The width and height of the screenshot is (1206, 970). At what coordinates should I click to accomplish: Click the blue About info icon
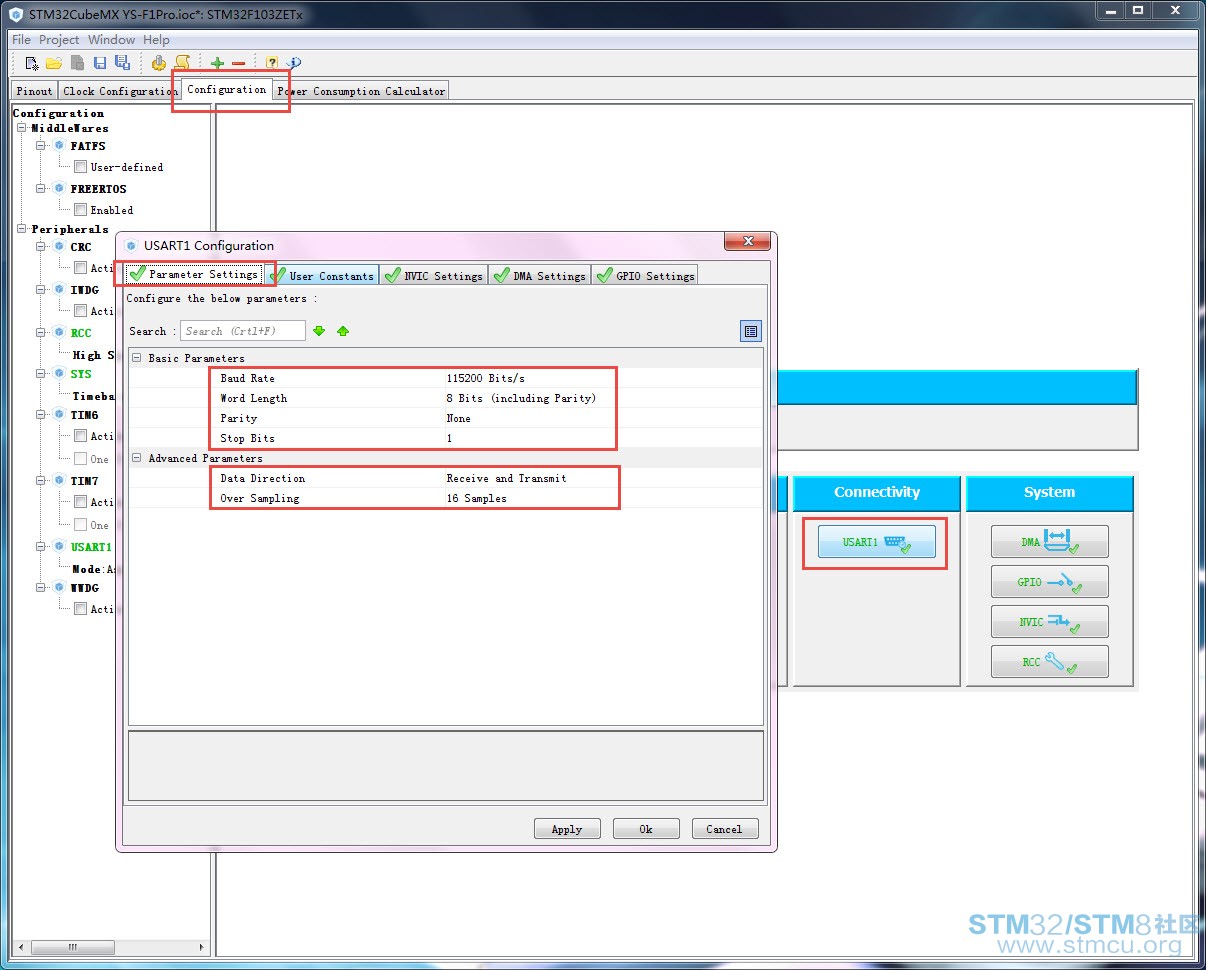pyautogui.click(x=294, y=63)
